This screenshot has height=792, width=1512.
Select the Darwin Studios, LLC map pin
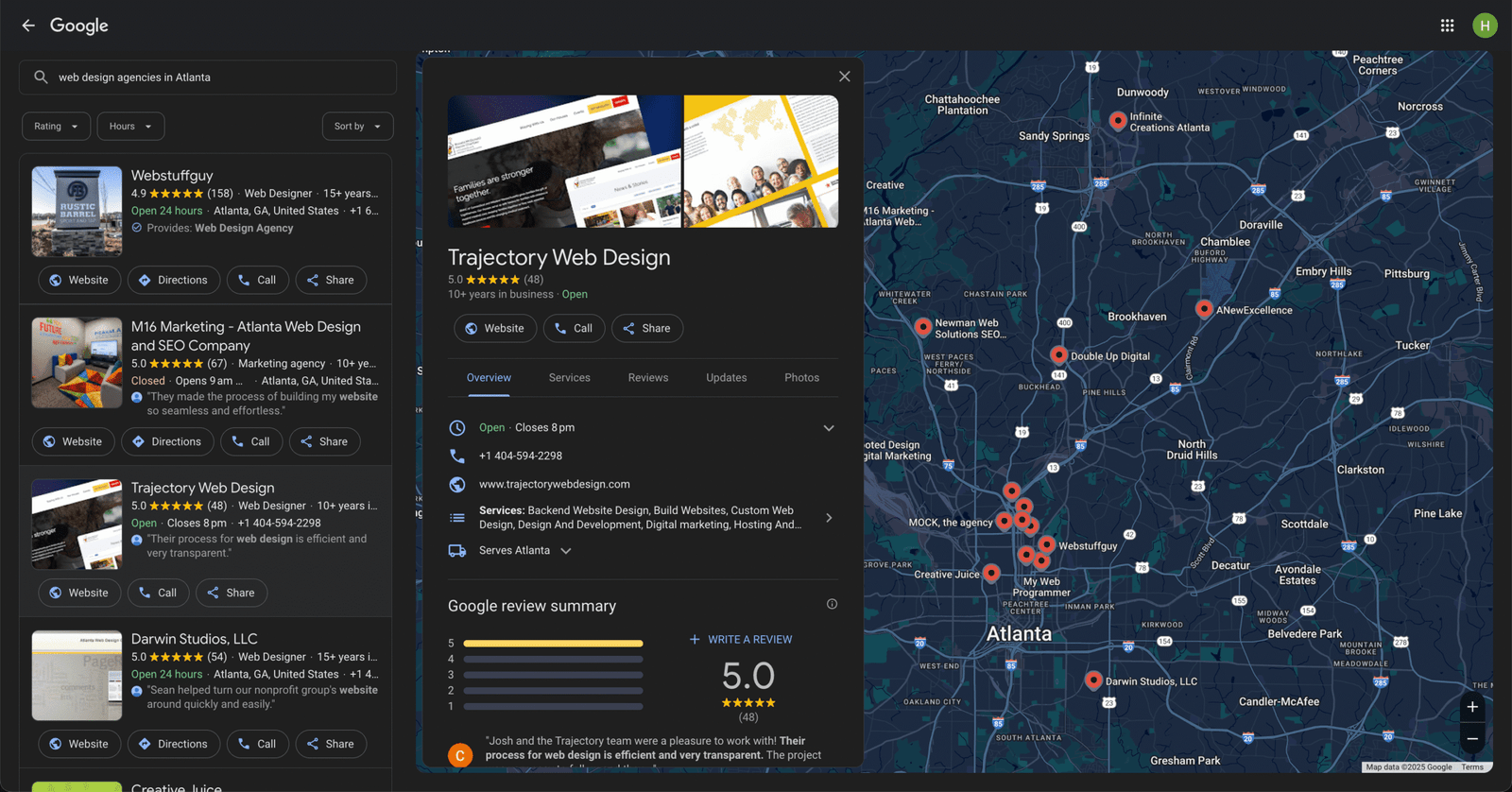(1093, 680)
